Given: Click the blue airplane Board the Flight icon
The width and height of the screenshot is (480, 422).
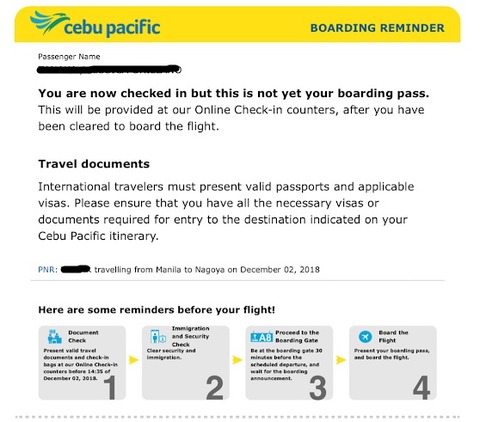Looking at the screenshot, I should (365, 337).
